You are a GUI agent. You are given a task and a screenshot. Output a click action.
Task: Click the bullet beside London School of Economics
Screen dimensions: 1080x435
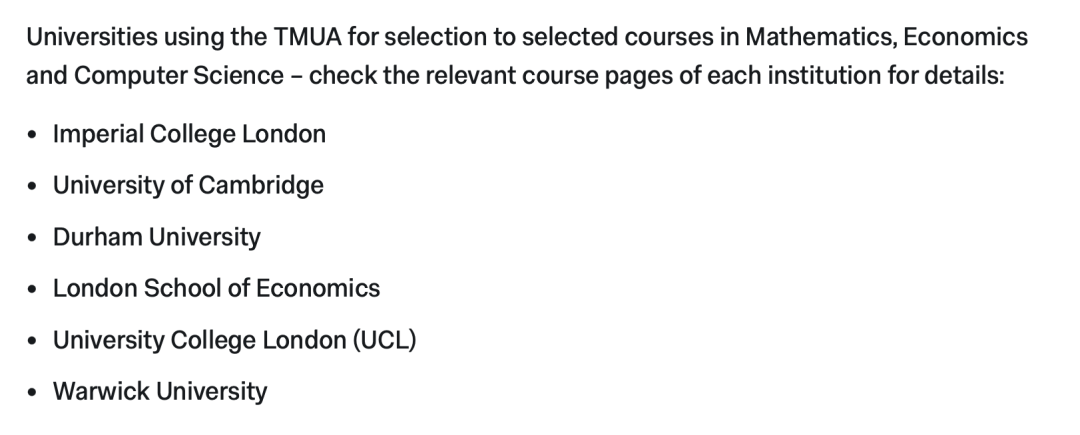click(x=33, y=290)
